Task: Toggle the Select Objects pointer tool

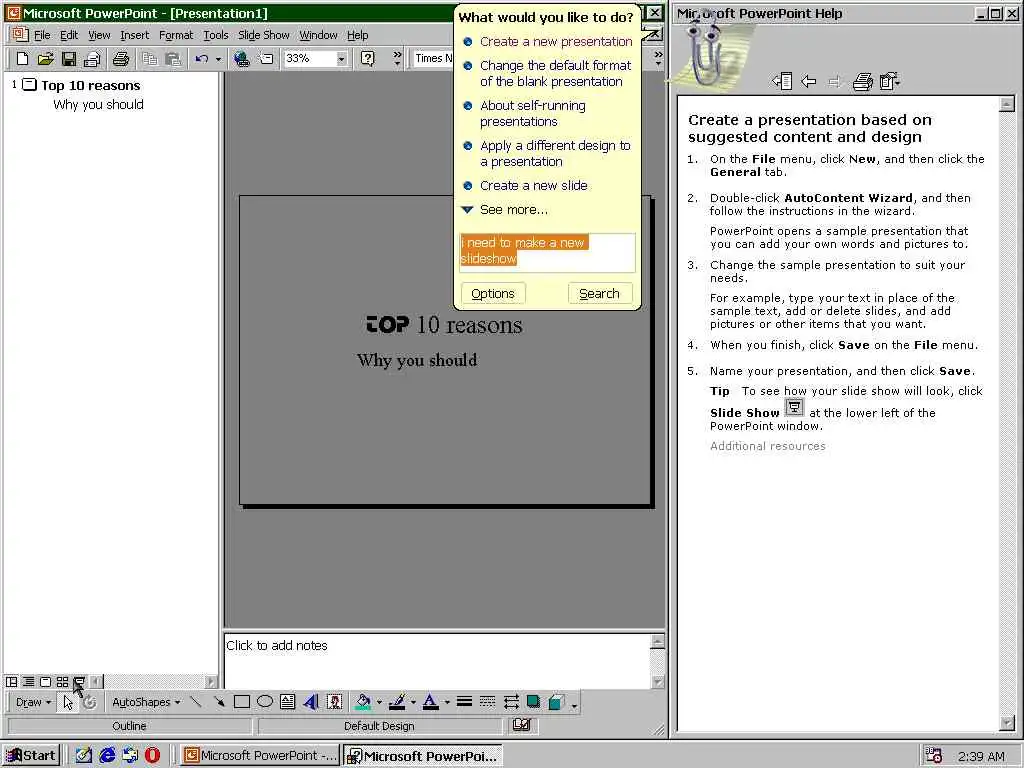Action: [x=68, y=702]
